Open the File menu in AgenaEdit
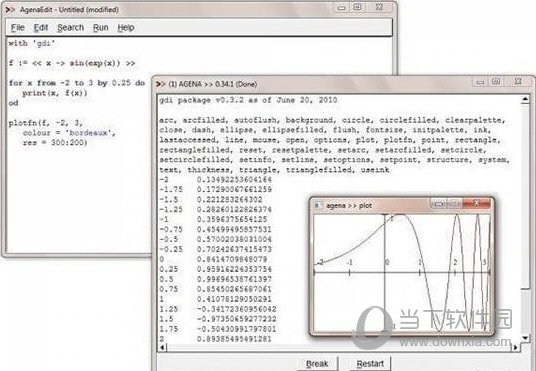Viewport: 536px width, 371px height. pos(17,27)
